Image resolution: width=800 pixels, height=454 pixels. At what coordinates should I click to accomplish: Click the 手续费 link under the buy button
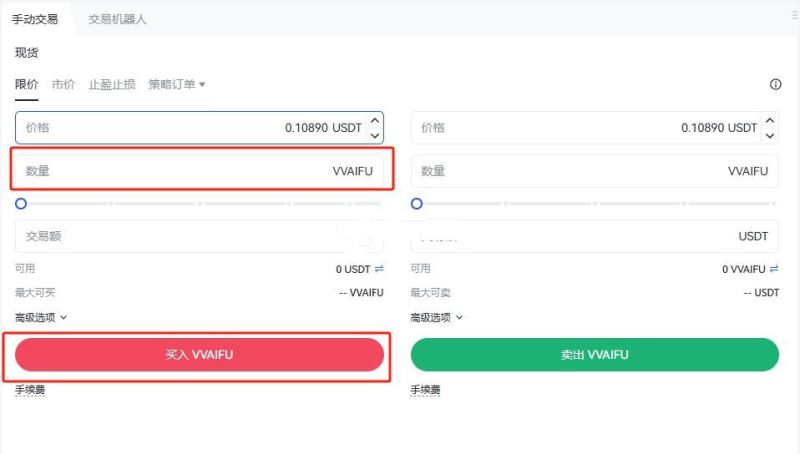click(x=30, y=390)
